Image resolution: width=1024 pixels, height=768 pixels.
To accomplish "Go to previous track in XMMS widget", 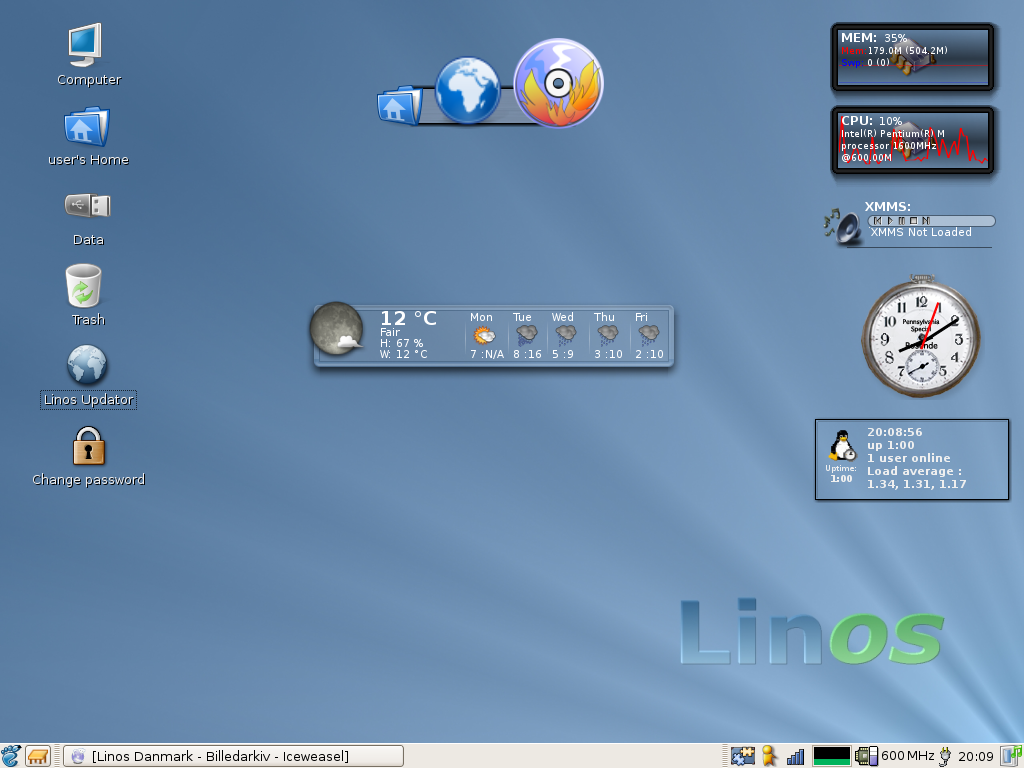I will tap(876, 221).
